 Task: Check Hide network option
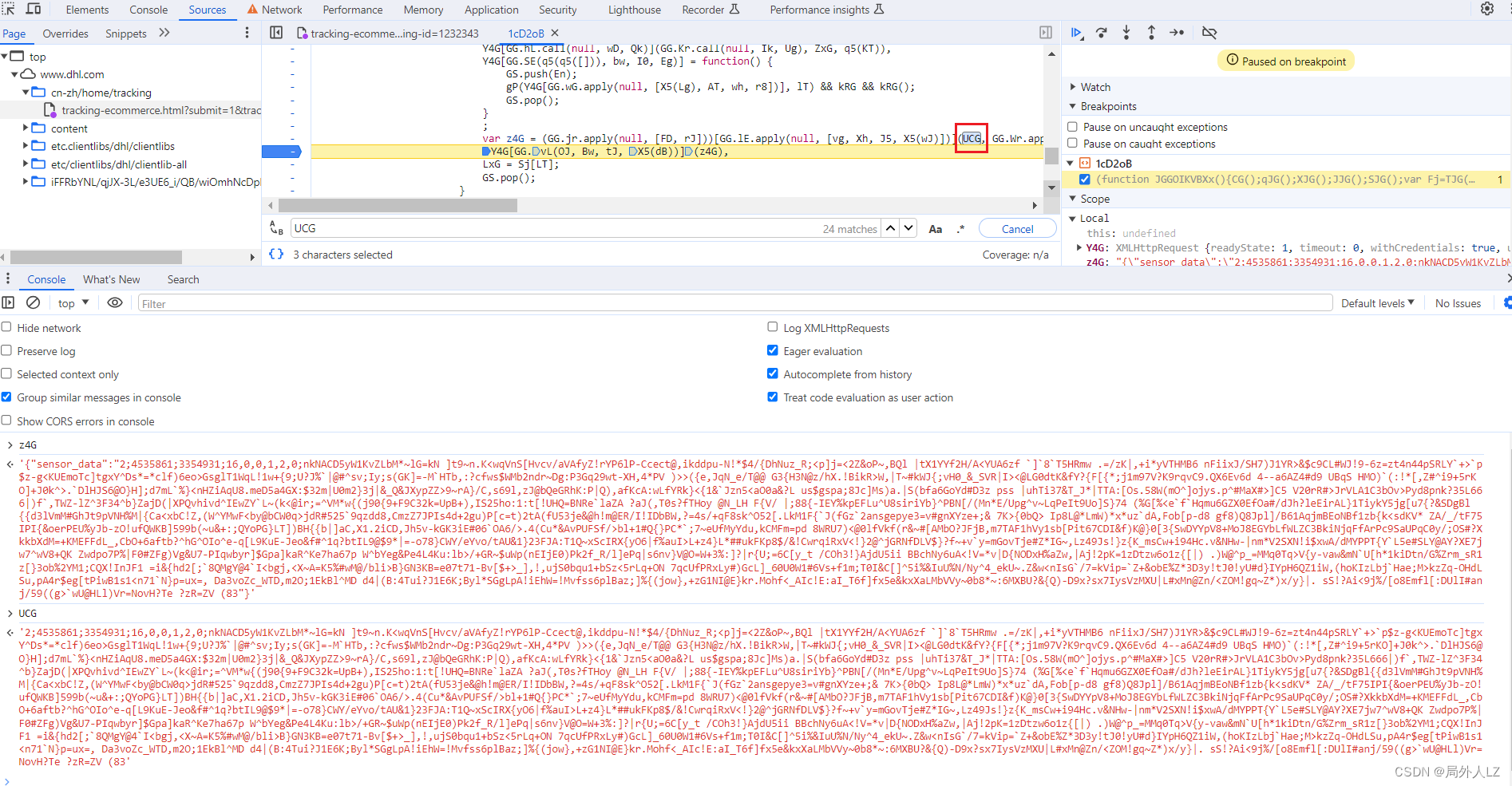click(x=6, y=327)
